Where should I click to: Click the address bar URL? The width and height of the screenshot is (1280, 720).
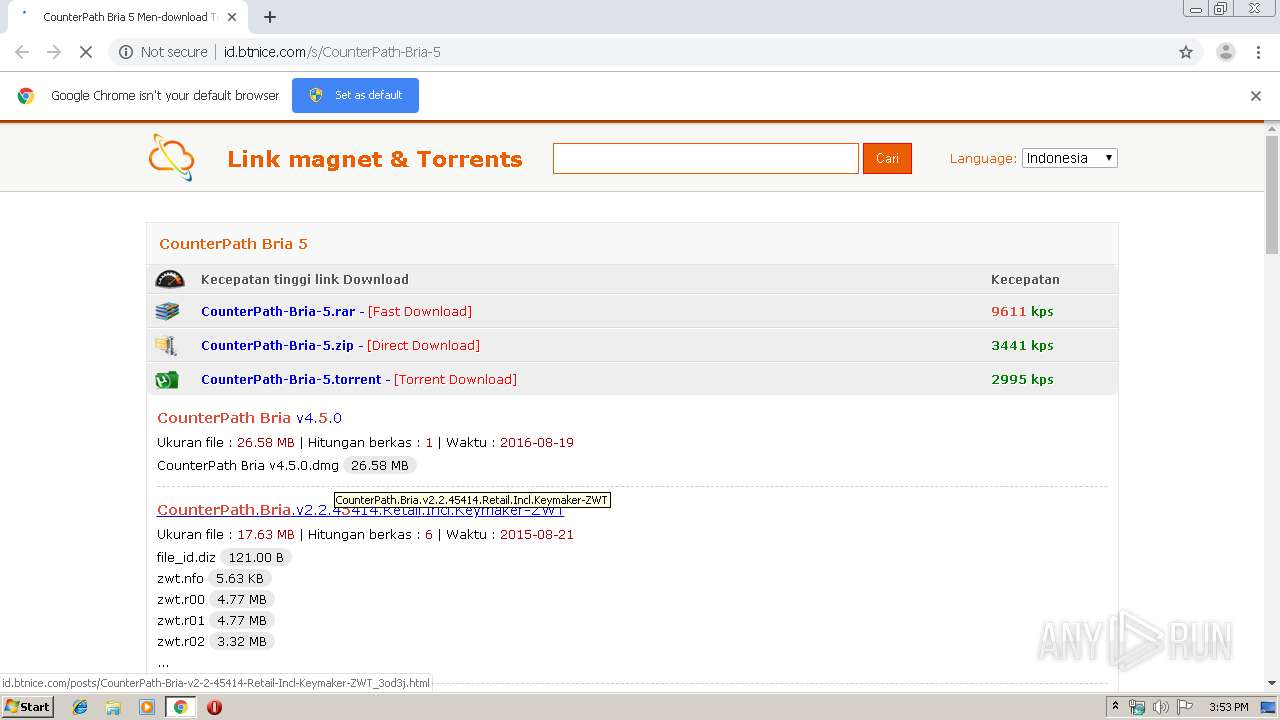tap(332, 52)
